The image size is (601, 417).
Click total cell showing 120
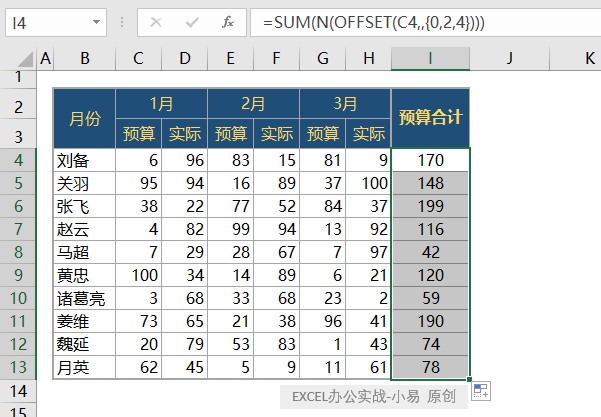pos(430,275)
